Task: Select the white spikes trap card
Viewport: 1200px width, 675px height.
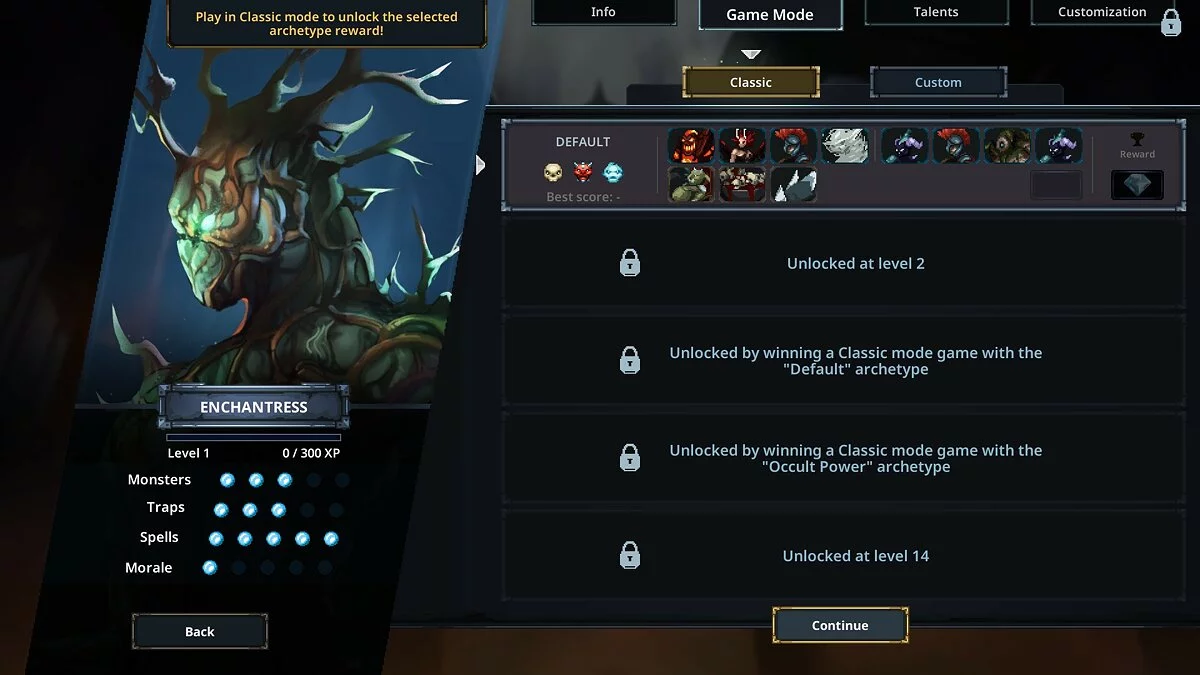Action: [794, 185]
